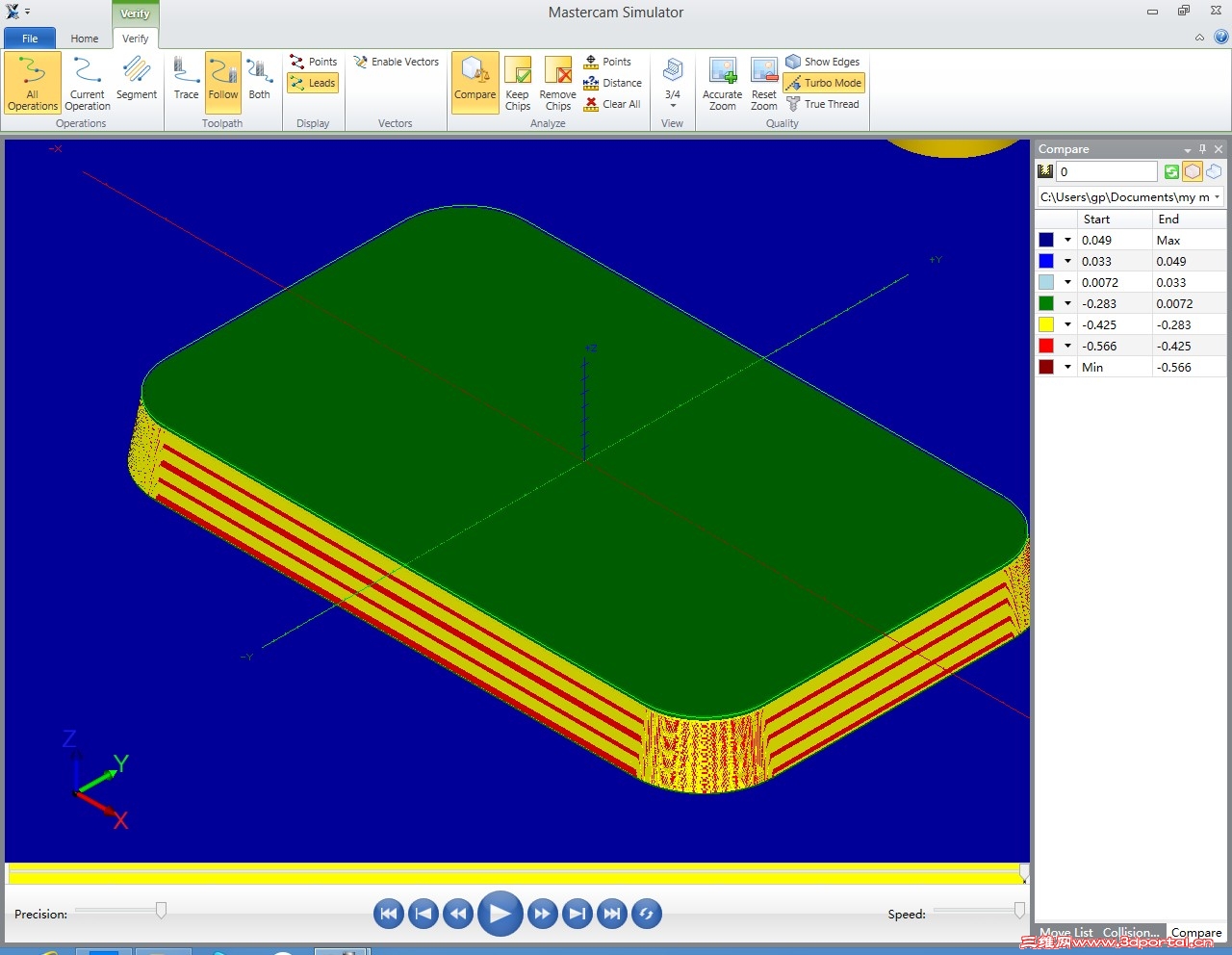Click the Start column header
The image size is (1232, 955).
1115,219
